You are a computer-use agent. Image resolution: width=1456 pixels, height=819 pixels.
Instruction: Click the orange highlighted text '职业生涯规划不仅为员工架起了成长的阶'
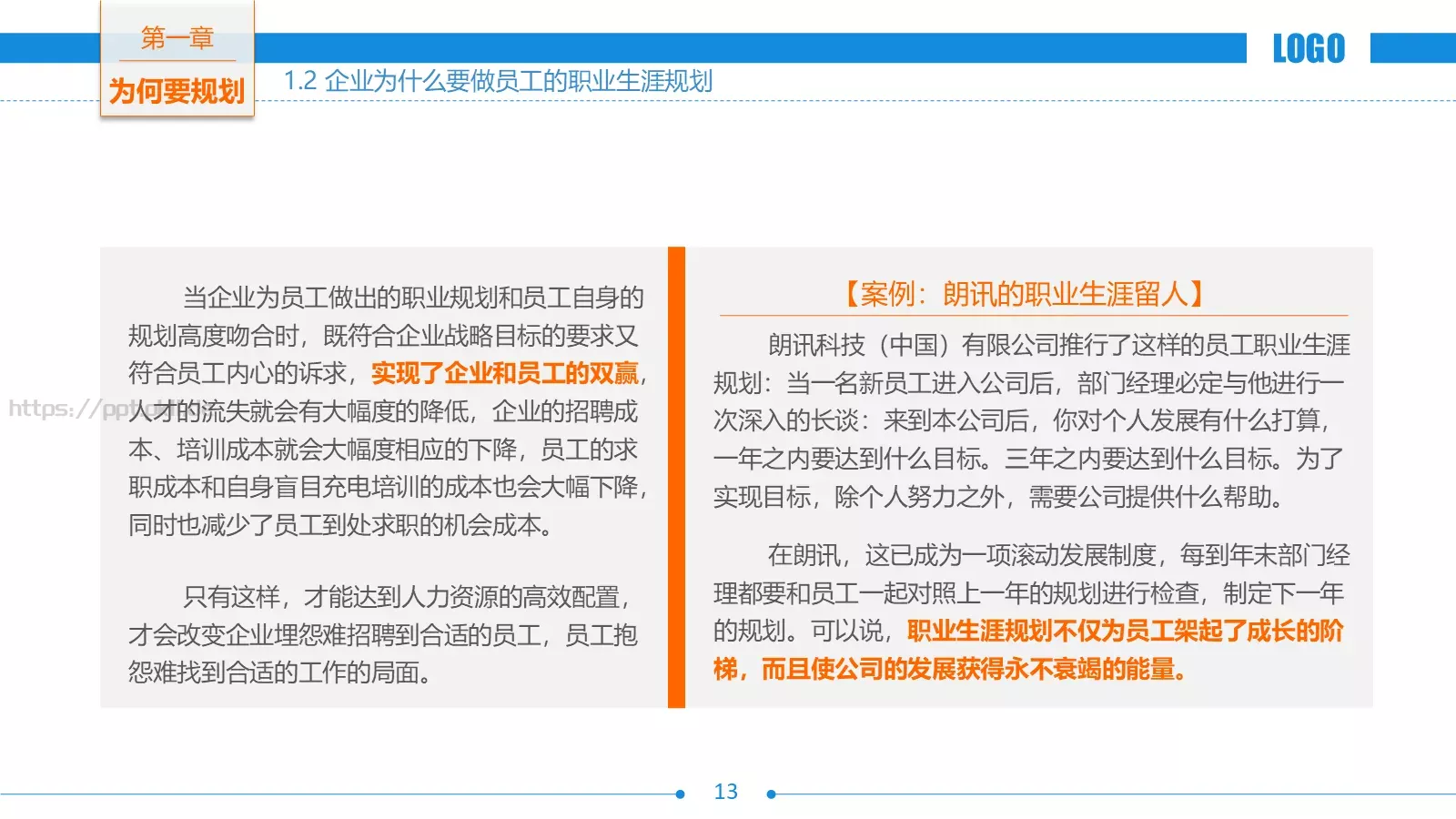coord(1126,631)
